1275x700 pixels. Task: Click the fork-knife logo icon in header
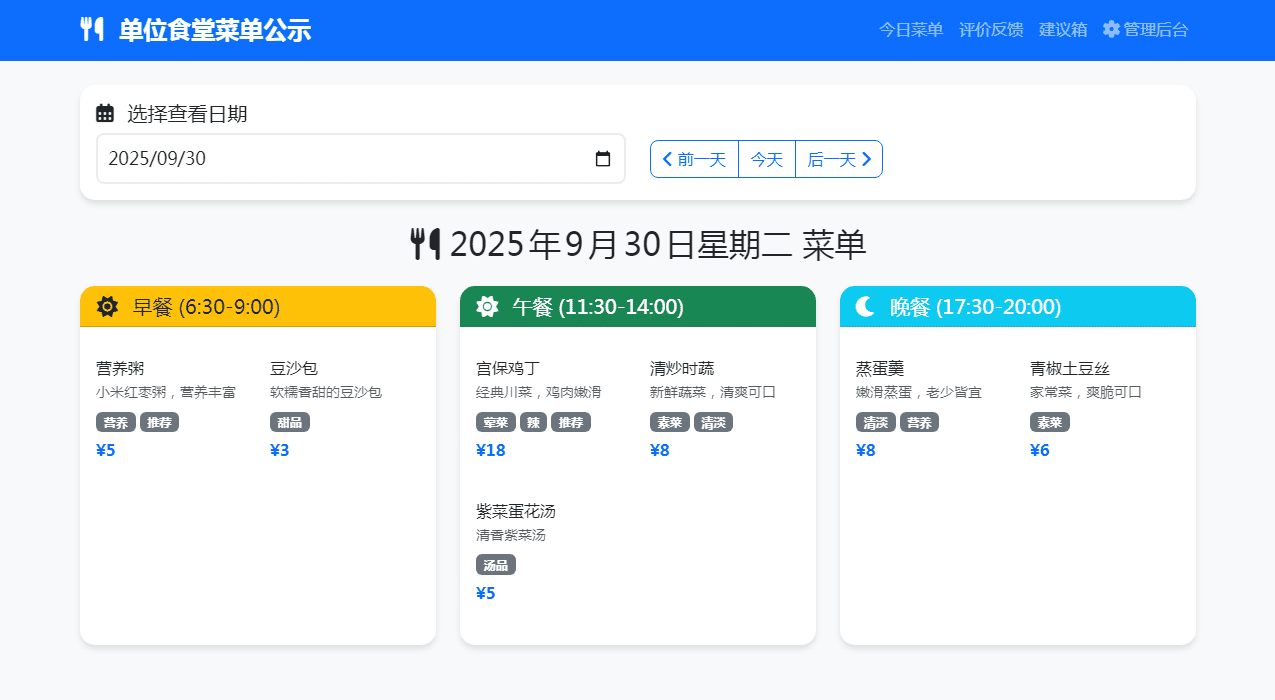pyautogui.click(x=92, y=29)
